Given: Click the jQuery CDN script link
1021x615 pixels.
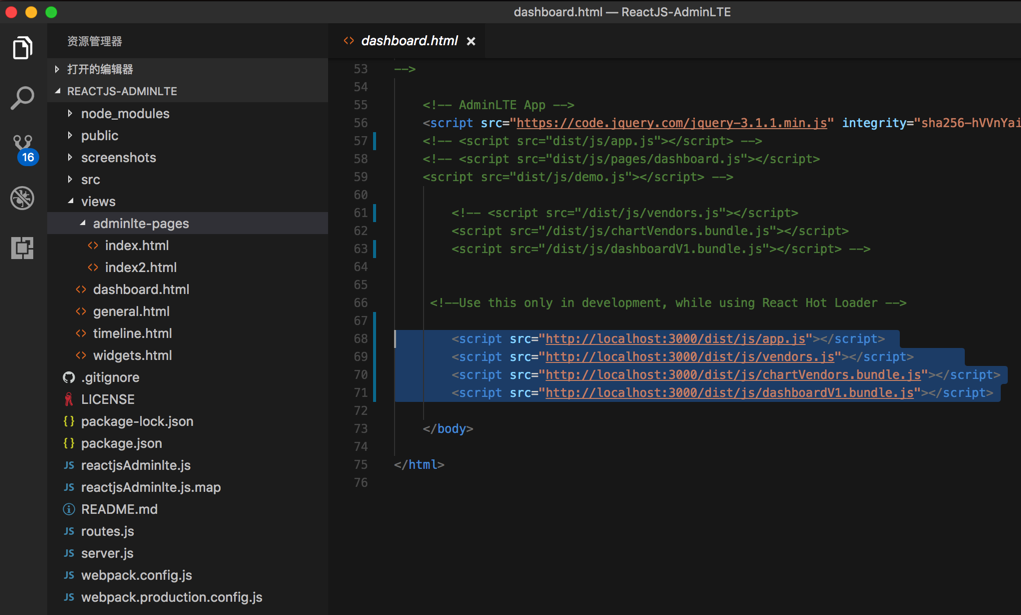Looking at the screenshot, I should coord(671,123).
